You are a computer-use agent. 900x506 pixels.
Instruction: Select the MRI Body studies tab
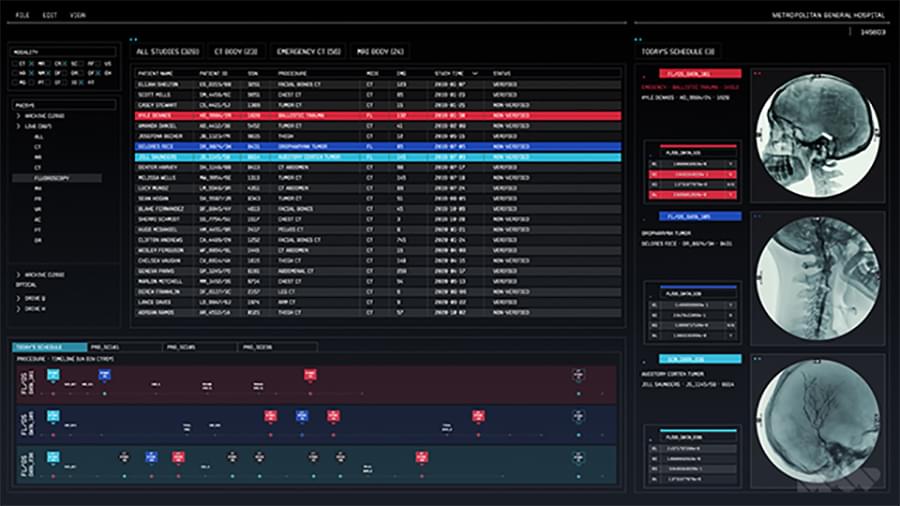click(382, 51)
